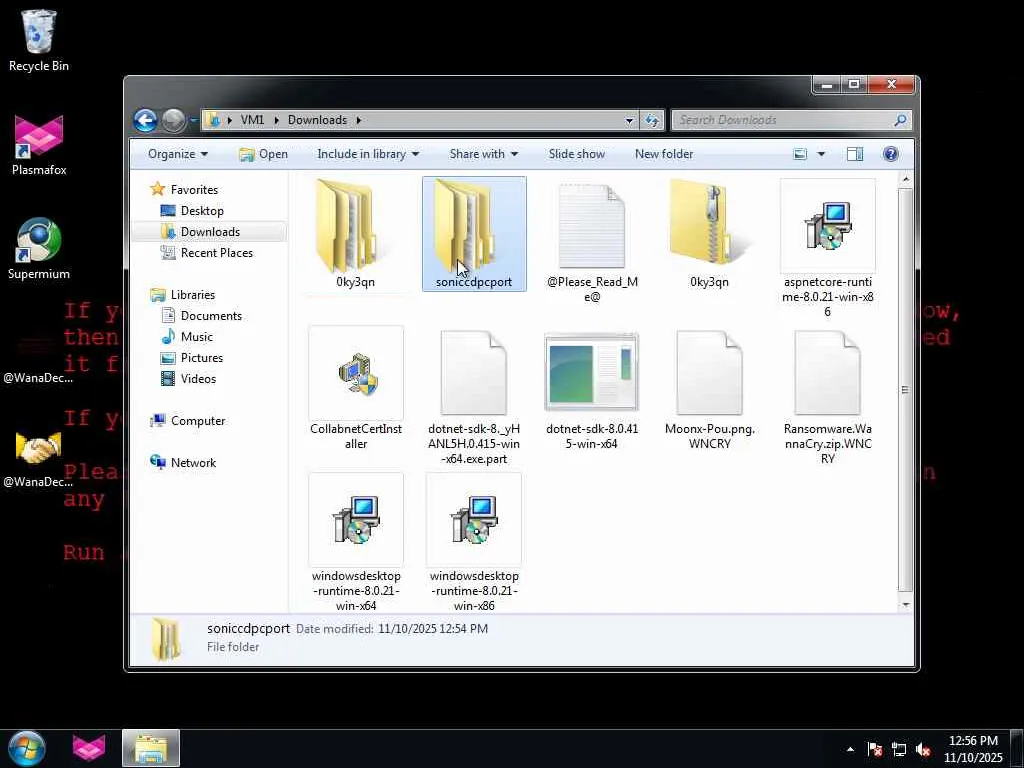Select the soniccdpcport folder

(474, 234)
